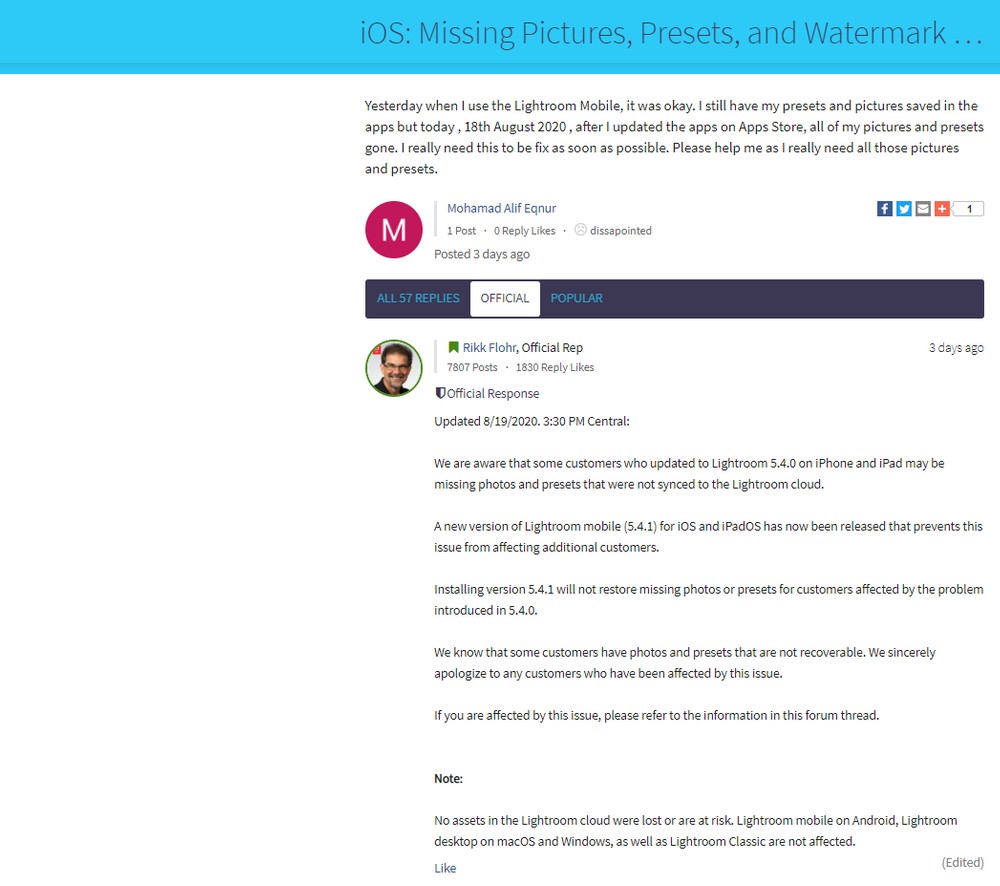Share post via email envelope icon
1000x886 pixels.
click(923, 209)
